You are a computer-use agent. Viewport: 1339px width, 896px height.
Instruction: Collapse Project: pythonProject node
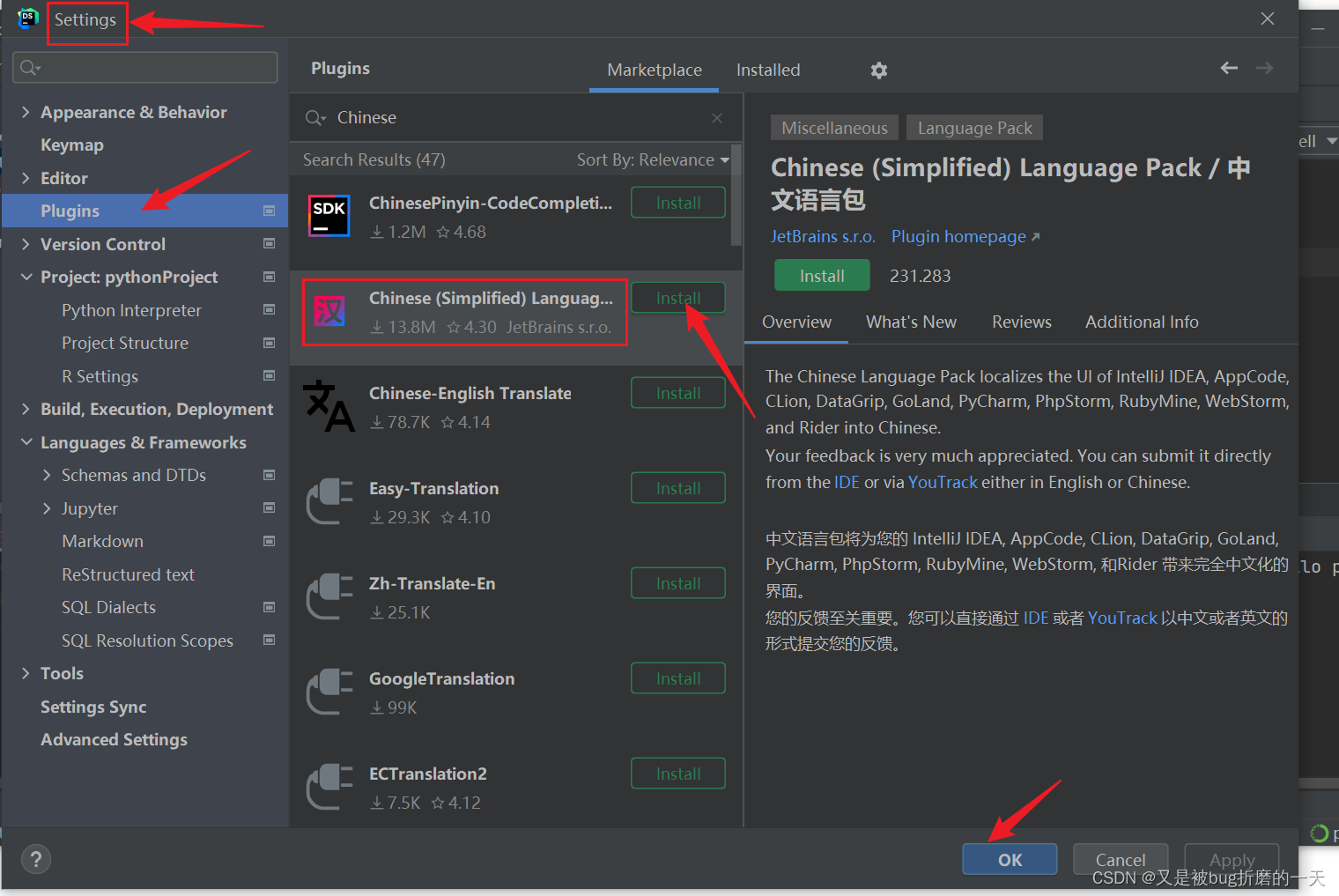click(x=26, y=277)
